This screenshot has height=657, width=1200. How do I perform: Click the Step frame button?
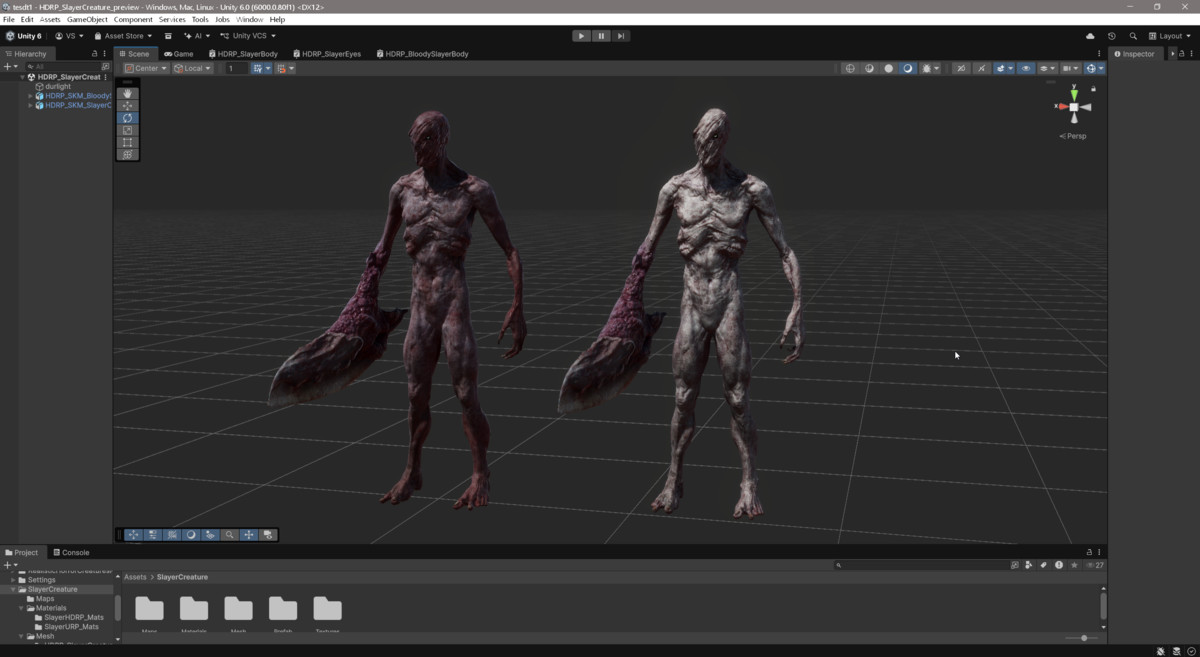pos(620,36)
